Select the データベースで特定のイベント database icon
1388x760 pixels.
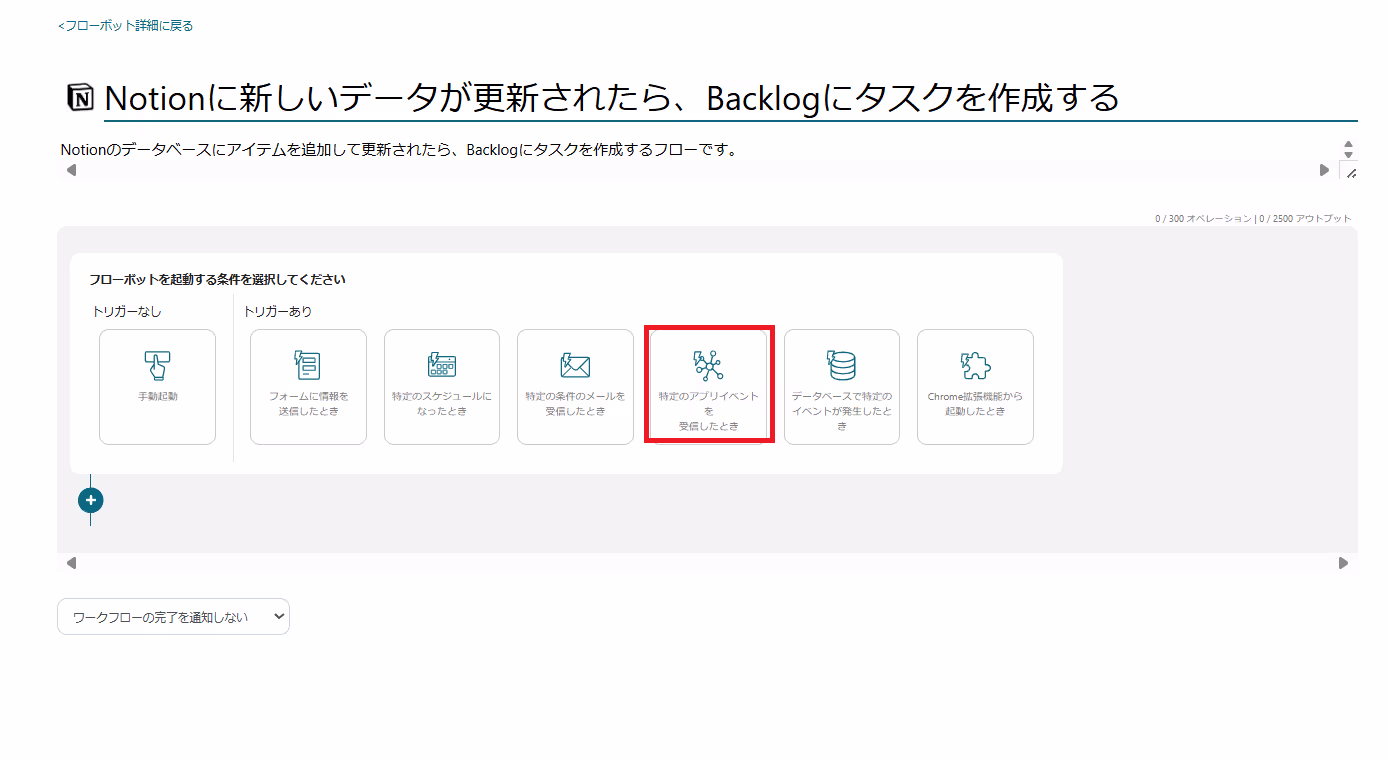[x=841, y=365]
